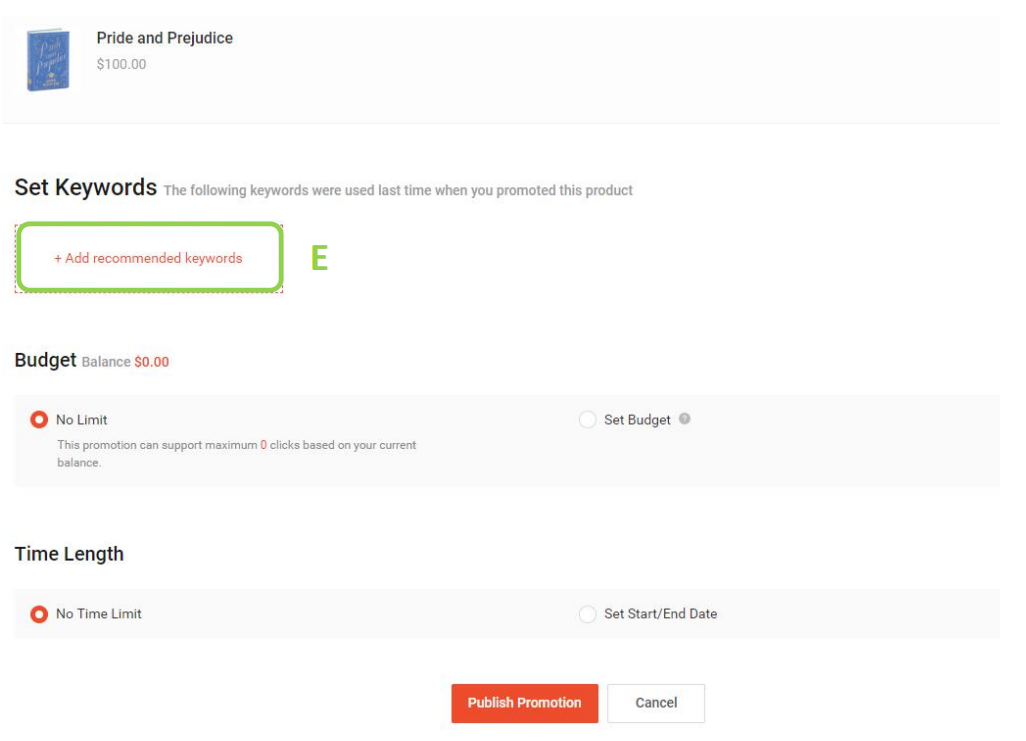The height and width of the screenshot is (741, 1026).
Task: Click the Pride and Prejudice product title
Action: point(165,38)
